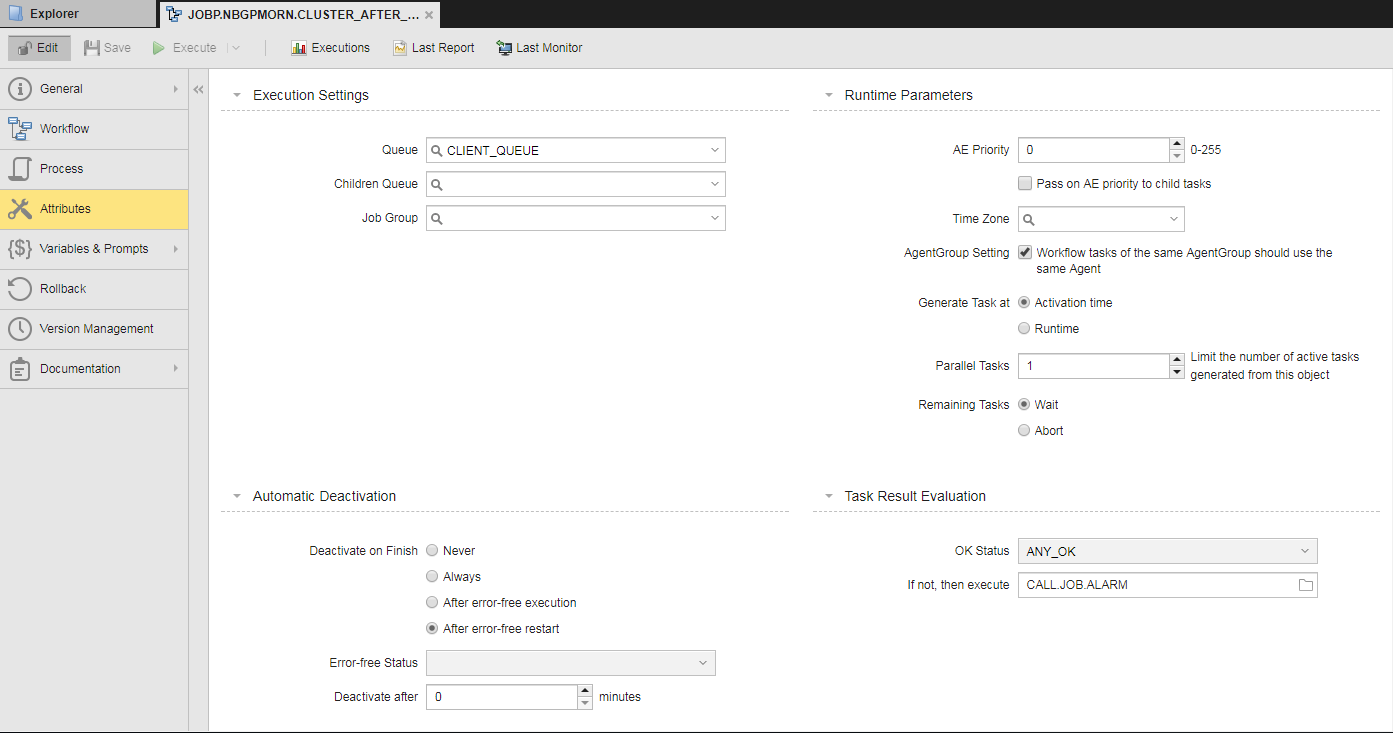Select After error-free execution option
The image size is (1393, 733).
pos(432,602)
